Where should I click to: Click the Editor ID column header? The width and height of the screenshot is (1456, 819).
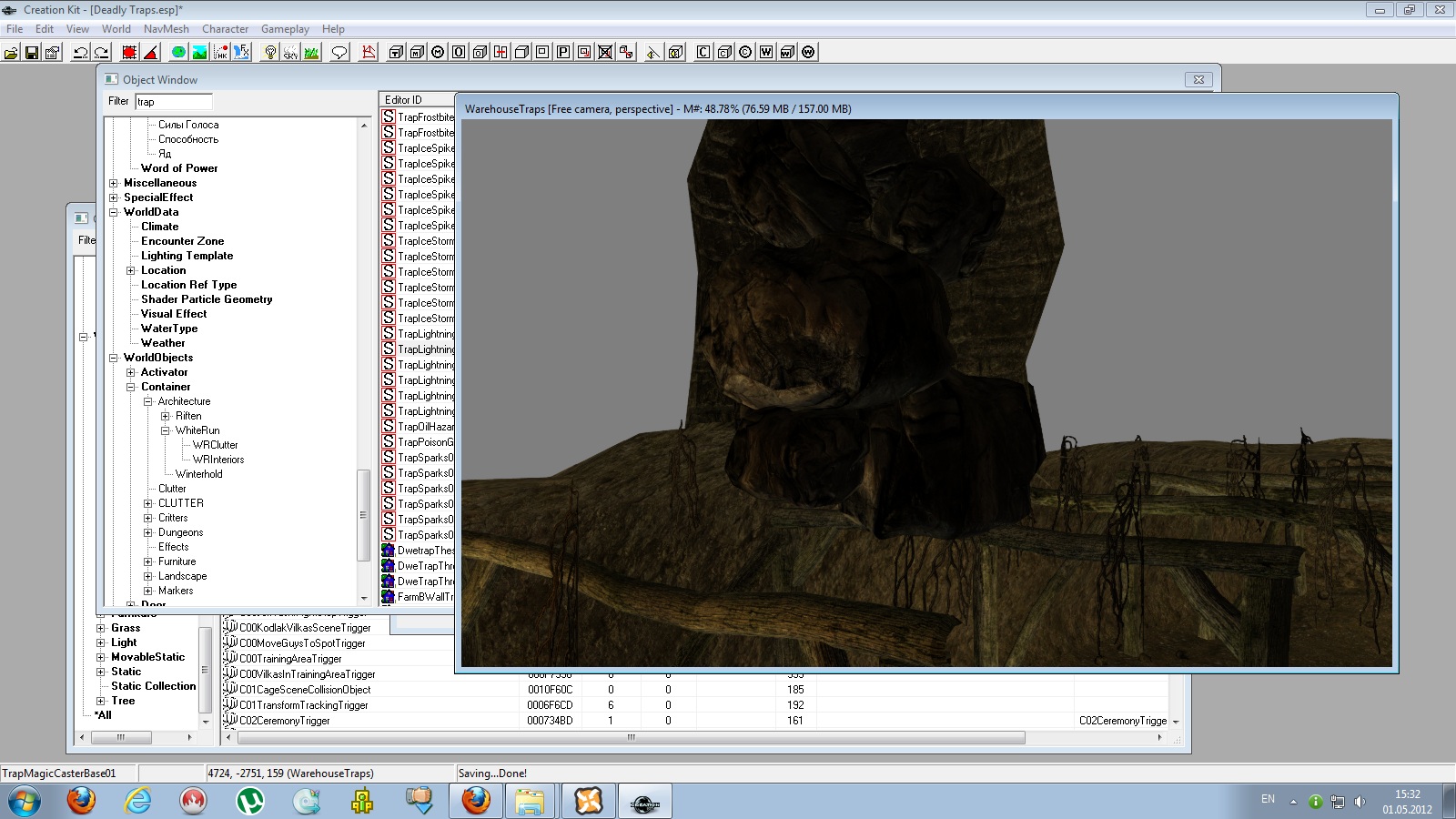click(417, 100)
